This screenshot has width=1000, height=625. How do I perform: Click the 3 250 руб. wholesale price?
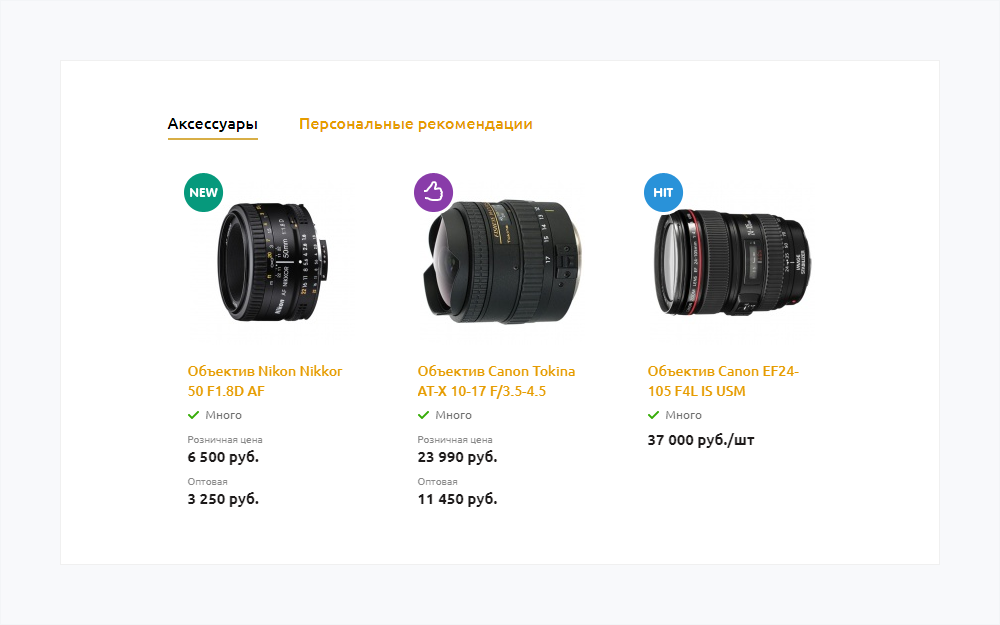click(223, 499)
